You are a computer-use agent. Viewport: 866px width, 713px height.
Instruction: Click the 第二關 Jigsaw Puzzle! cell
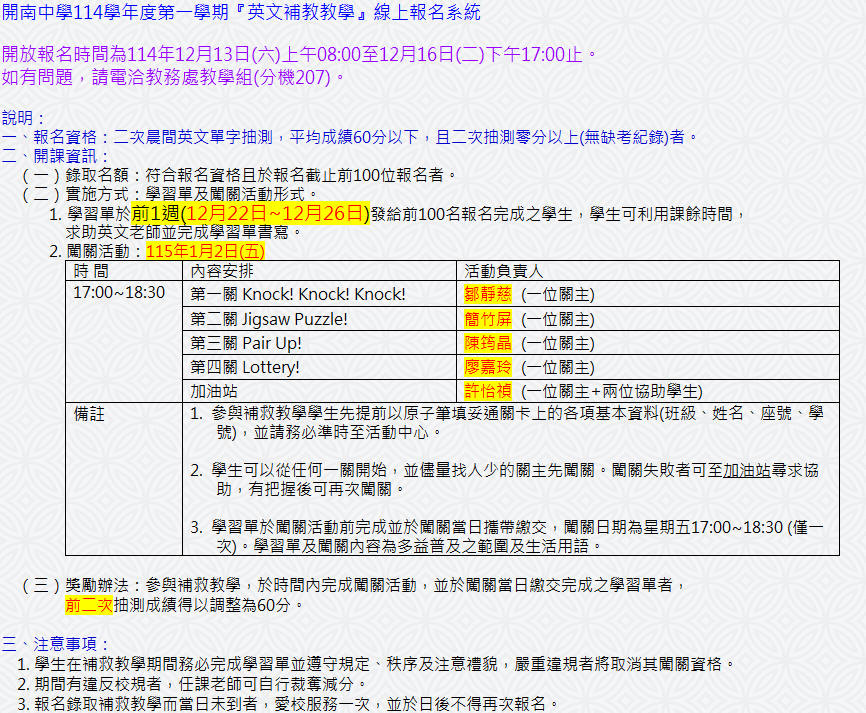[x=269, y=319]
